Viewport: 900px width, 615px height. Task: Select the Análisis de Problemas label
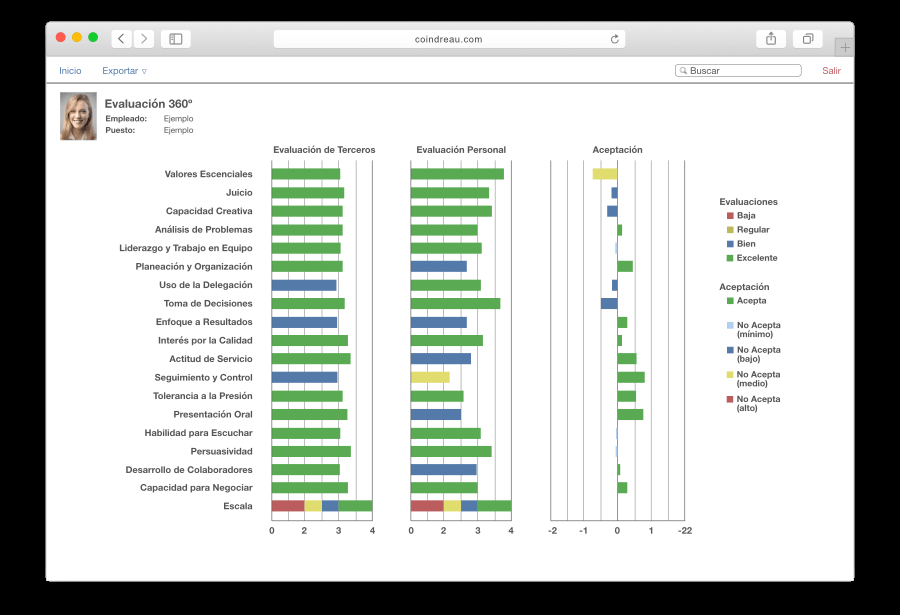[203, 229]
